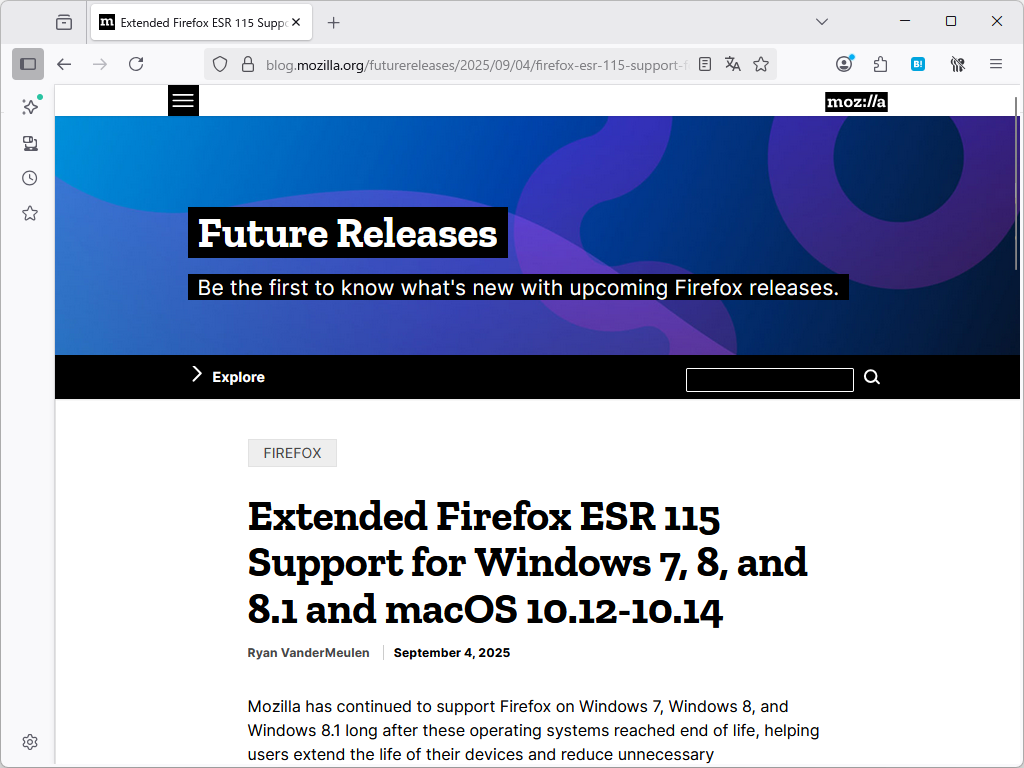Open the page's hamburger navigation menu

(x=183, y=100)
